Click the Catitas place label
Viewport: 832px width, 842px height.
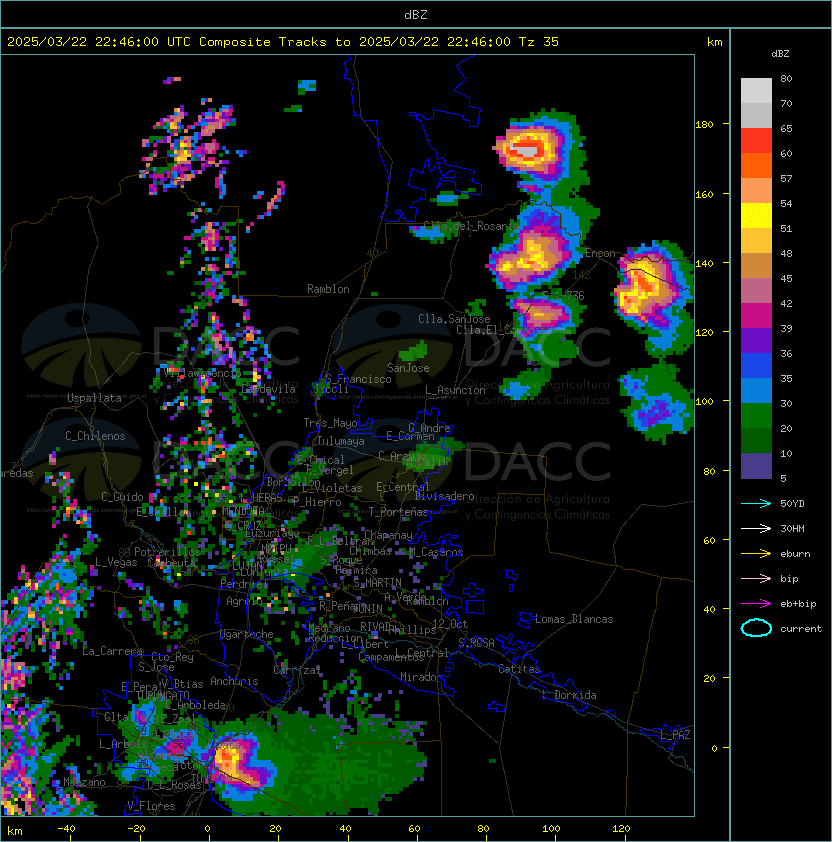519,669
